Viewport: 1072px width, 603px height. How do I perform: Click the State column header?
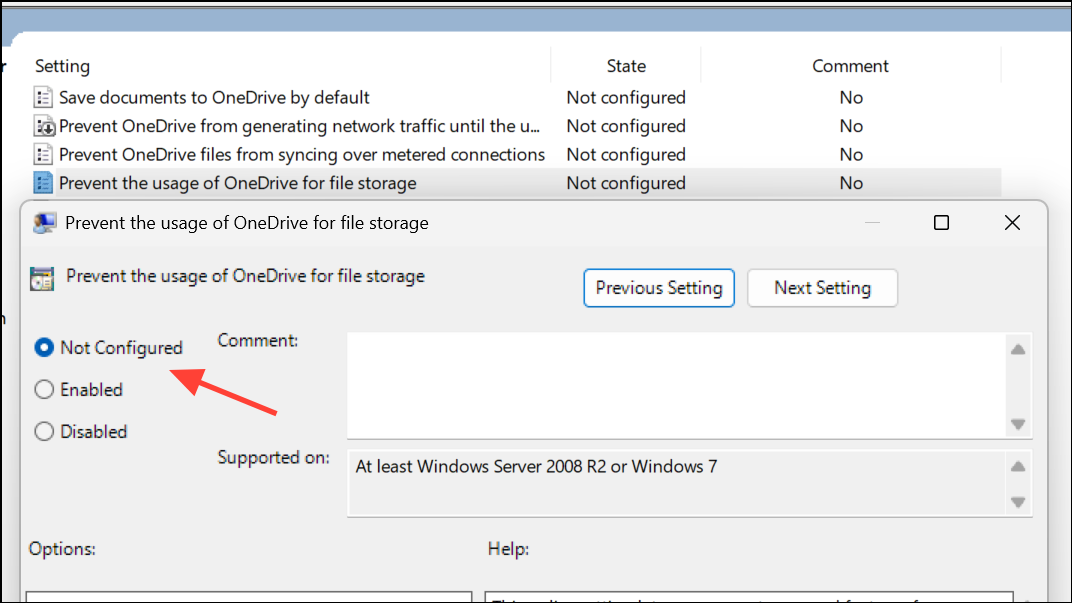pyautogui.click(x=625, y=65)
